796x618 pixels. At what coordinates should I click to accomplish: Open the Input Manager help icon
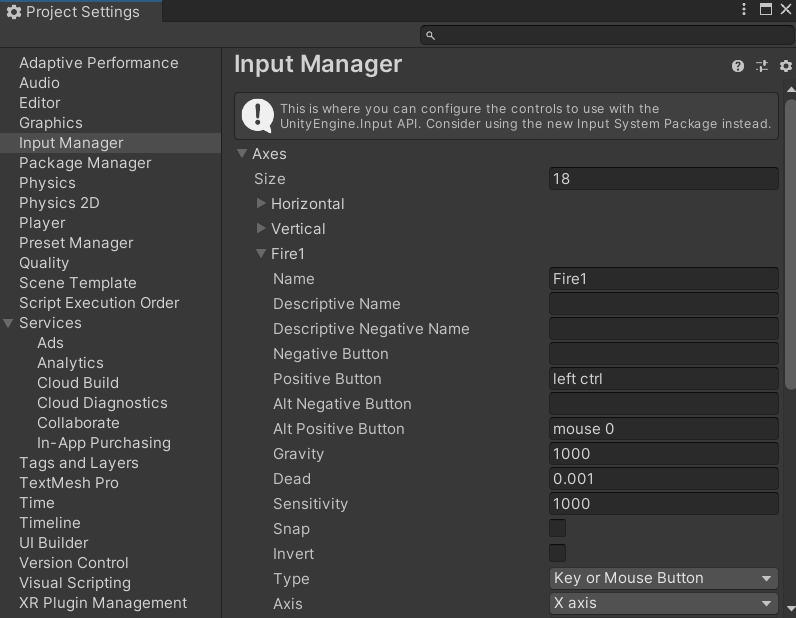pyautogui.click(x=738, y=66)
